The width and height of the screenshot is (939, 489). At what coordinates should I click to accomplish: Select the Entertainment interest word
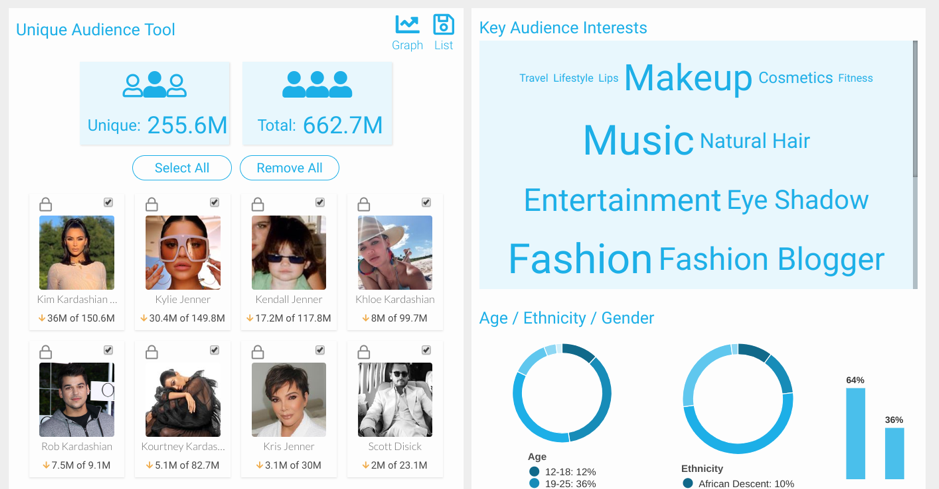click(x=622, y=201)
